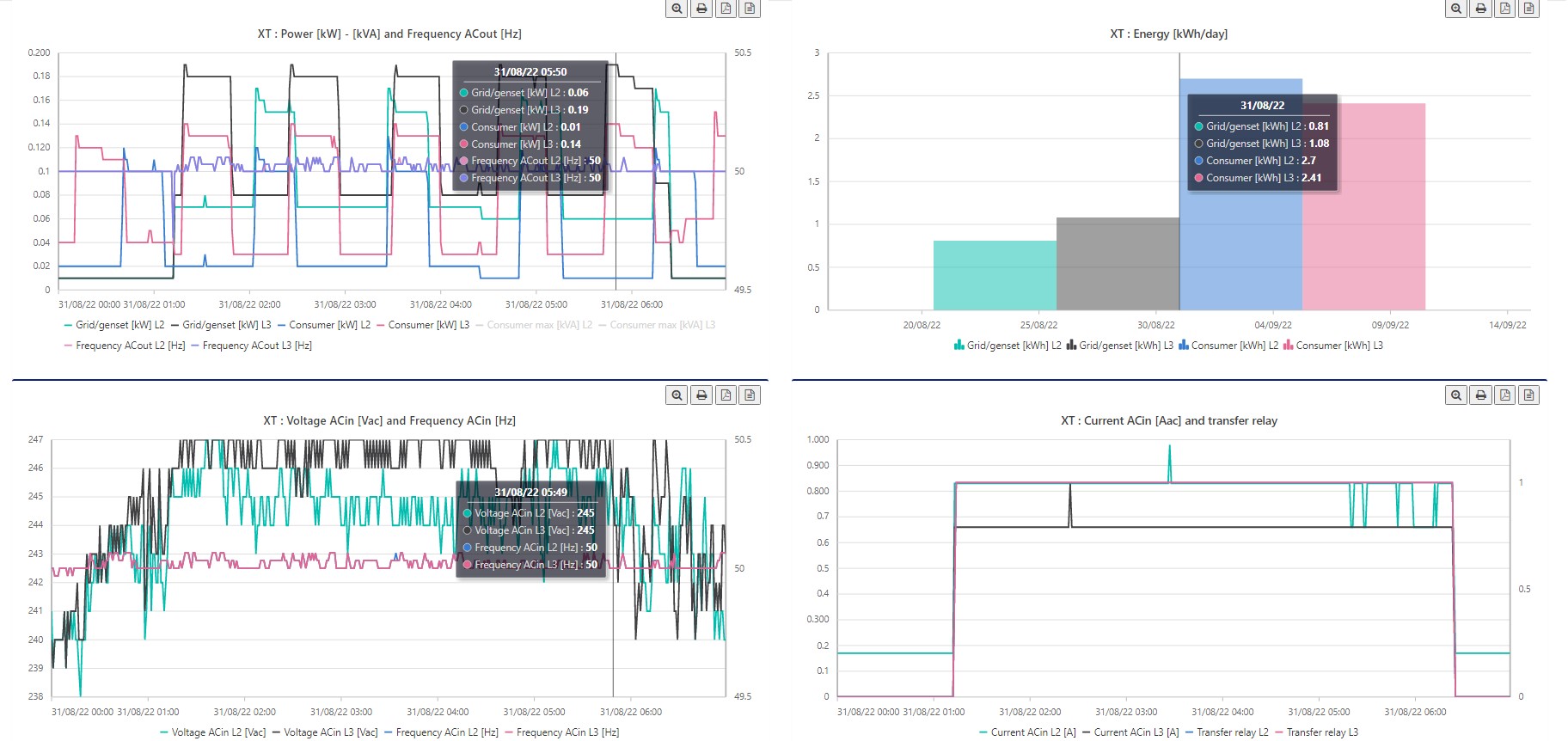
Task: Zoom into the Power and Frequency ACout chart
Action: (x=677, y=9)
